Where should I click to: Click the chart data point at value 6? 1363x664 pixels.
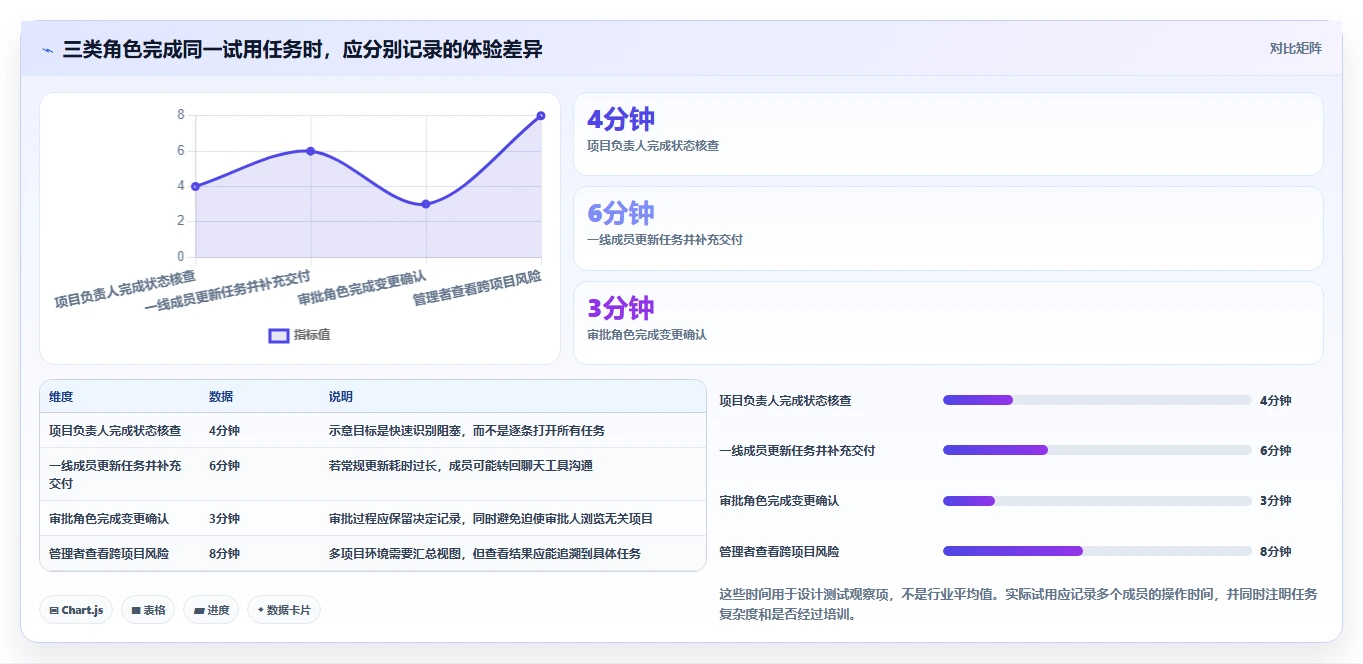[x=310, y=151]
